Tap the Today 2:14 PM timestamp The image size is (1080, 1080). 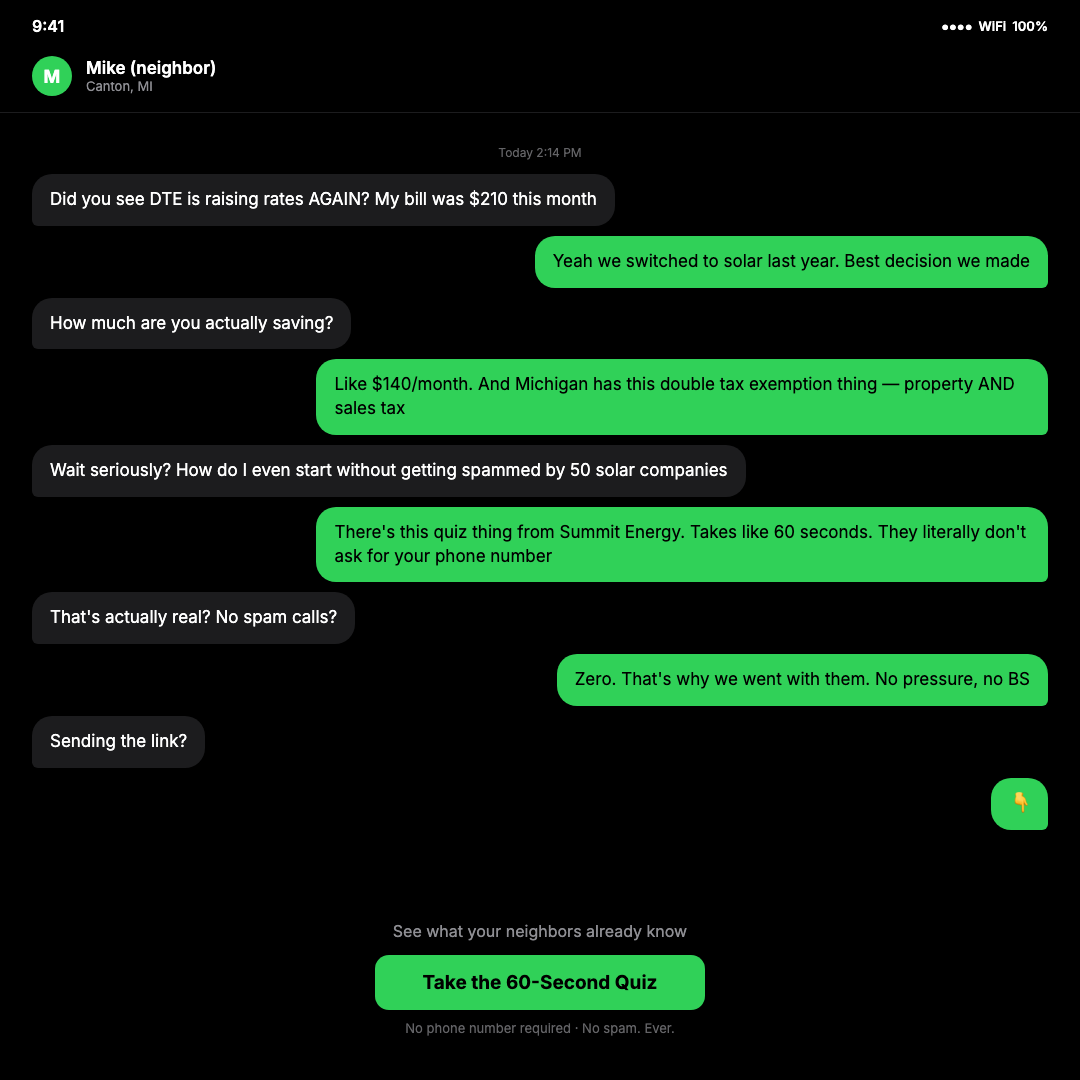[x=540, y=153]
